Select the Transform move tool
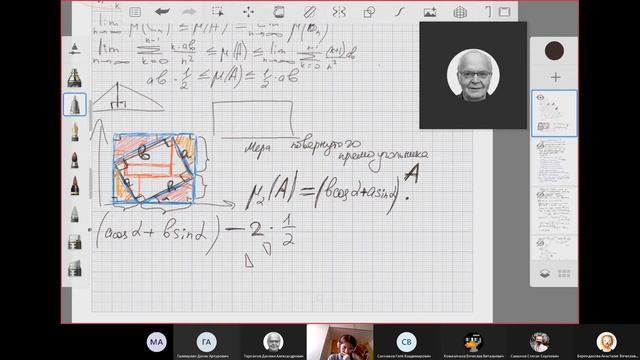This screenshot has height=360, width=640. [x=248, y=12]
